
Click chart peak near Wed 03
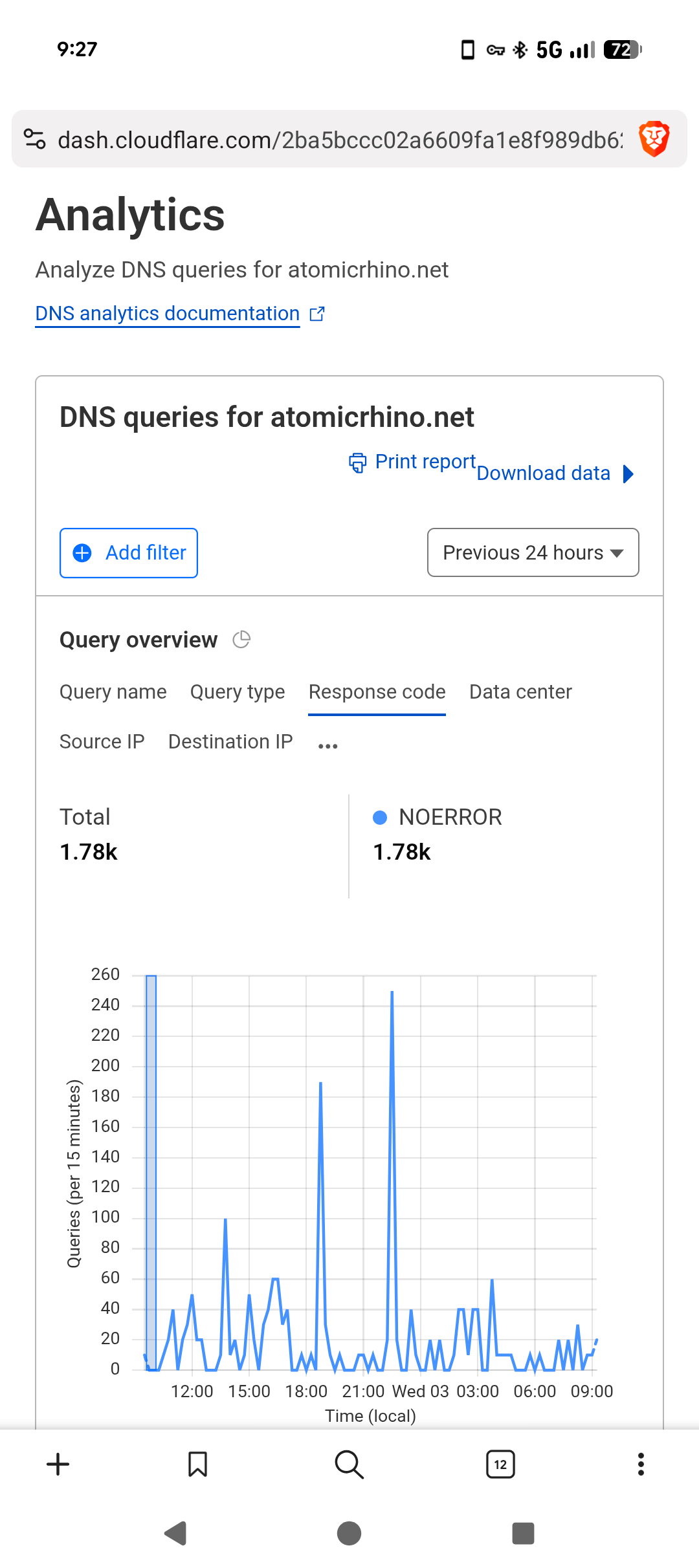[x=392, y=993]
